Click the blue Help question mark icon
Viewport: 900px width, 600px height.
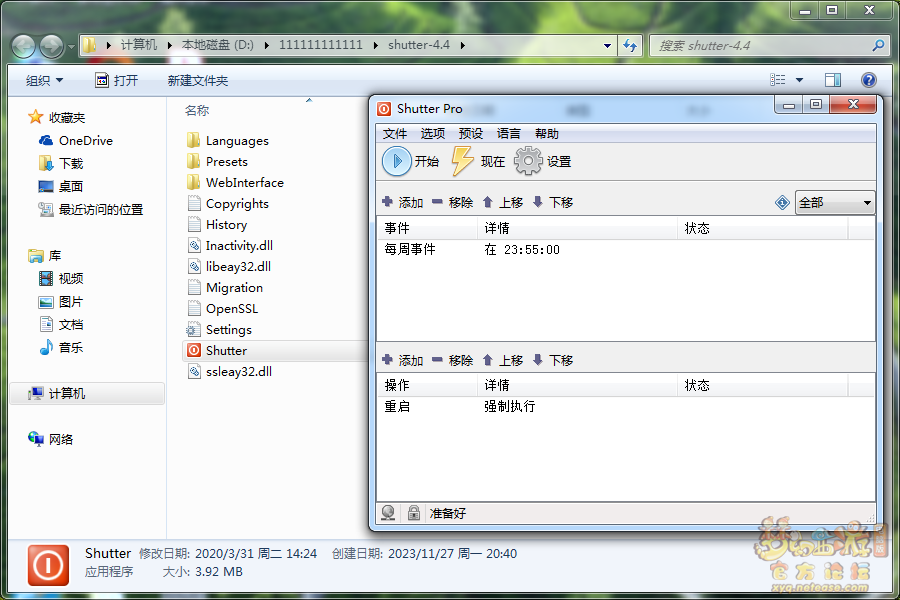[868, 80]
